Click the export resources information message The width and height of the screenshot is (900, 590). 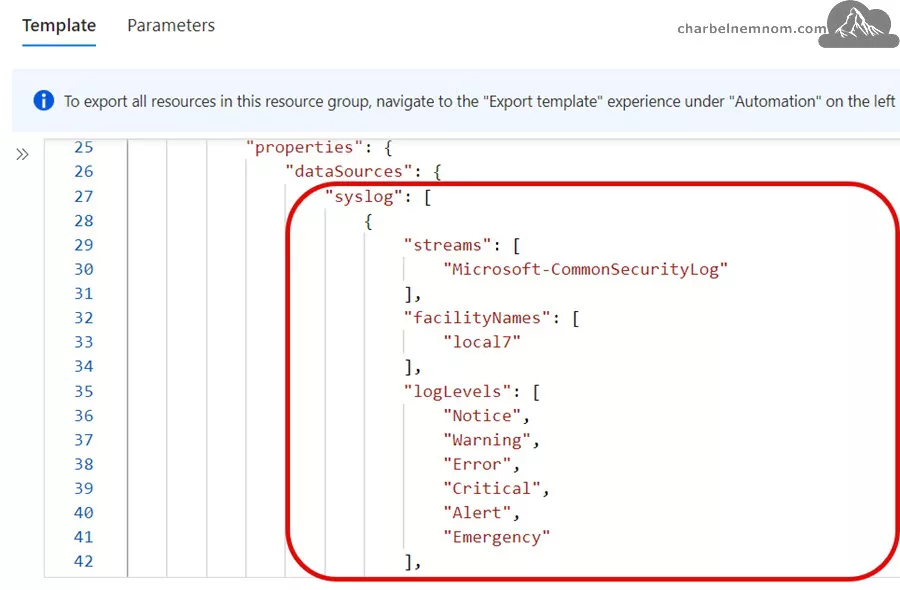coord(479,102)
